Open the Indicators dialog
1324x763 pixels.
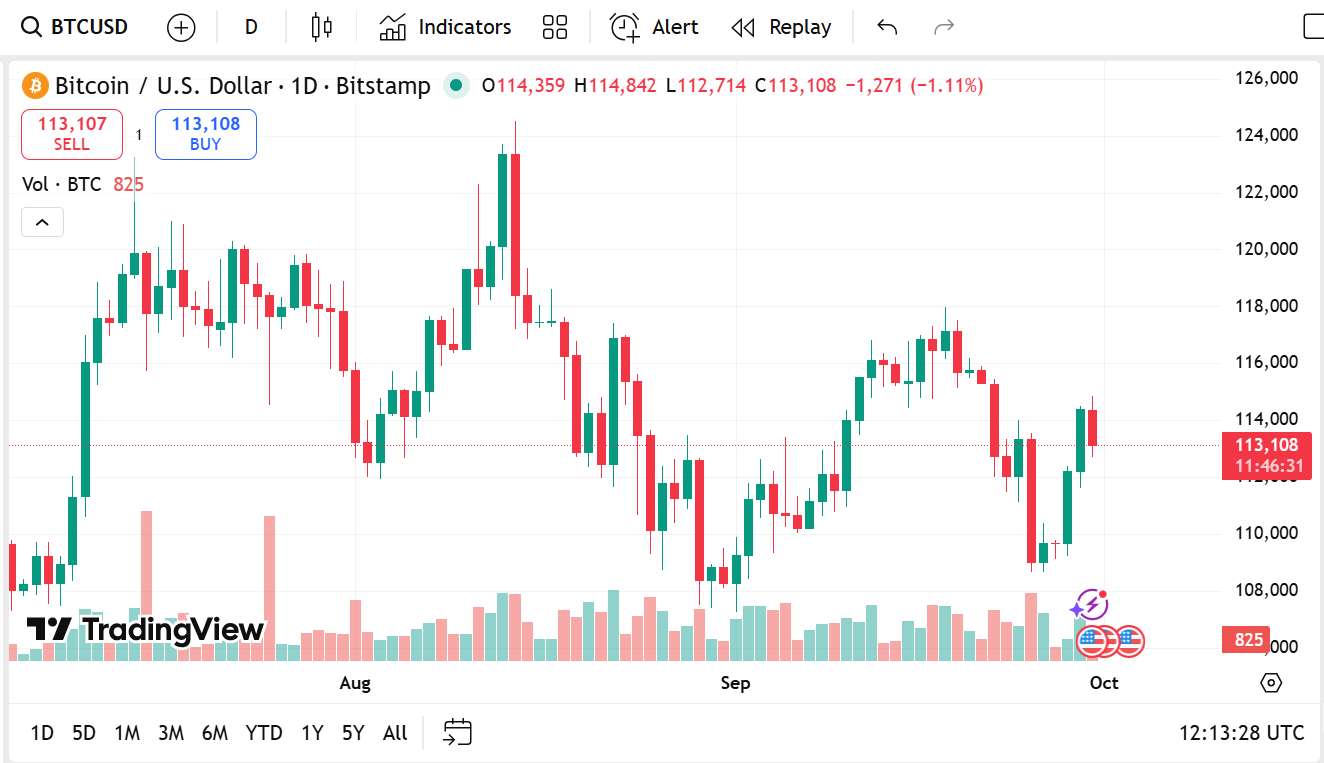tap(445, 27)
